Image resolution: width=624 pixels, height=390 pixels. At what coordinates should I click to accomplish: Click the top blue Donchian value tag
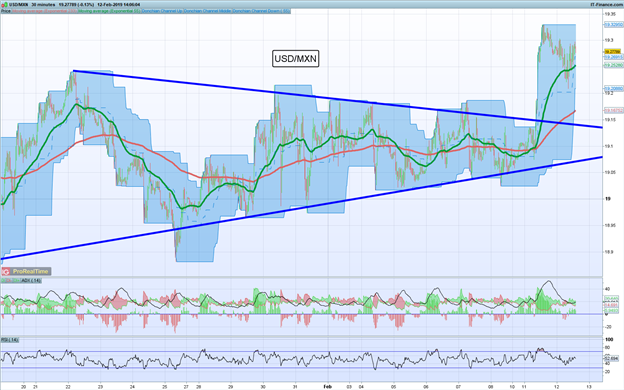[x=614, y=25]
